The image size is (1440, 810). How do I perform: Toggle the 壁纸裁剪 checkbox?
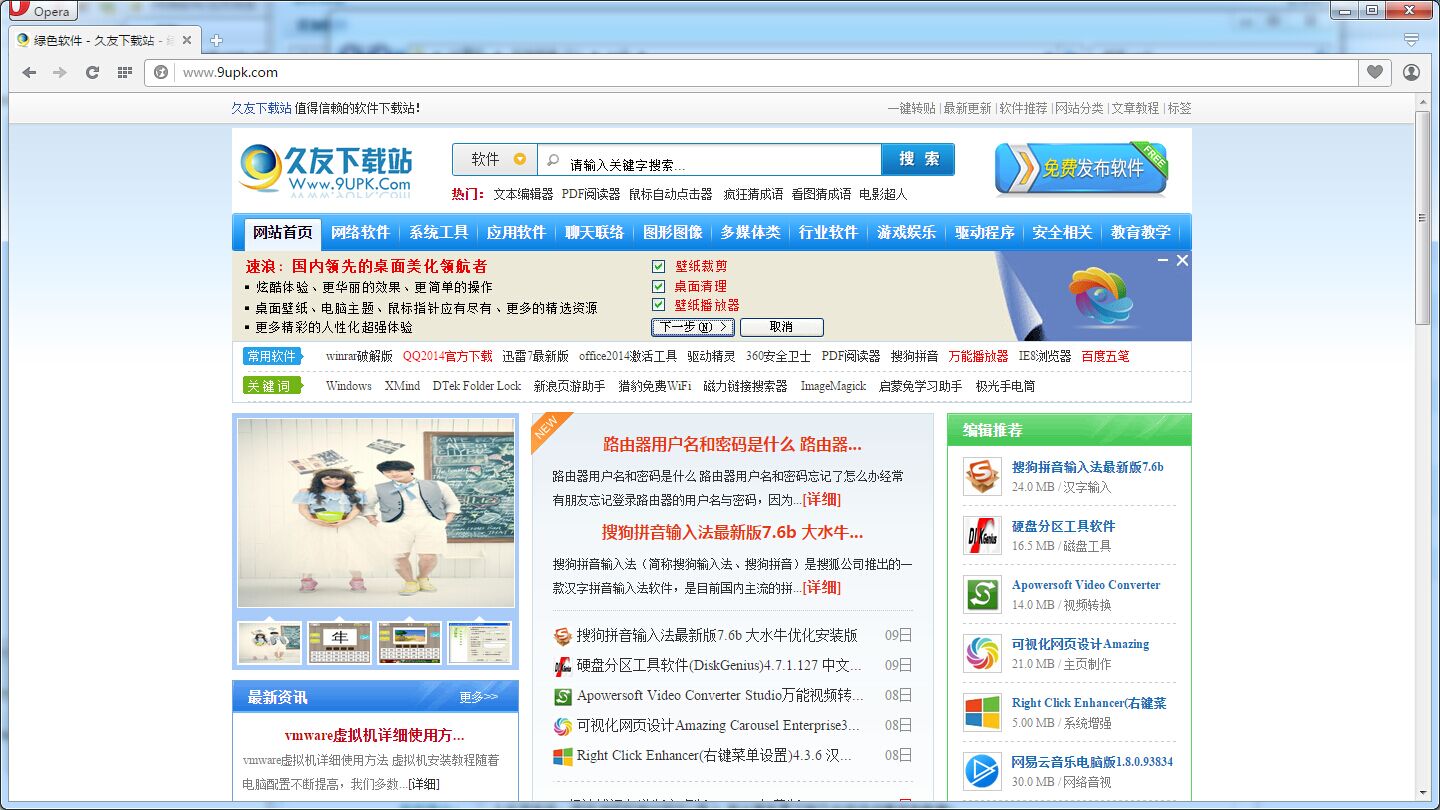click(x=658, y=266)
